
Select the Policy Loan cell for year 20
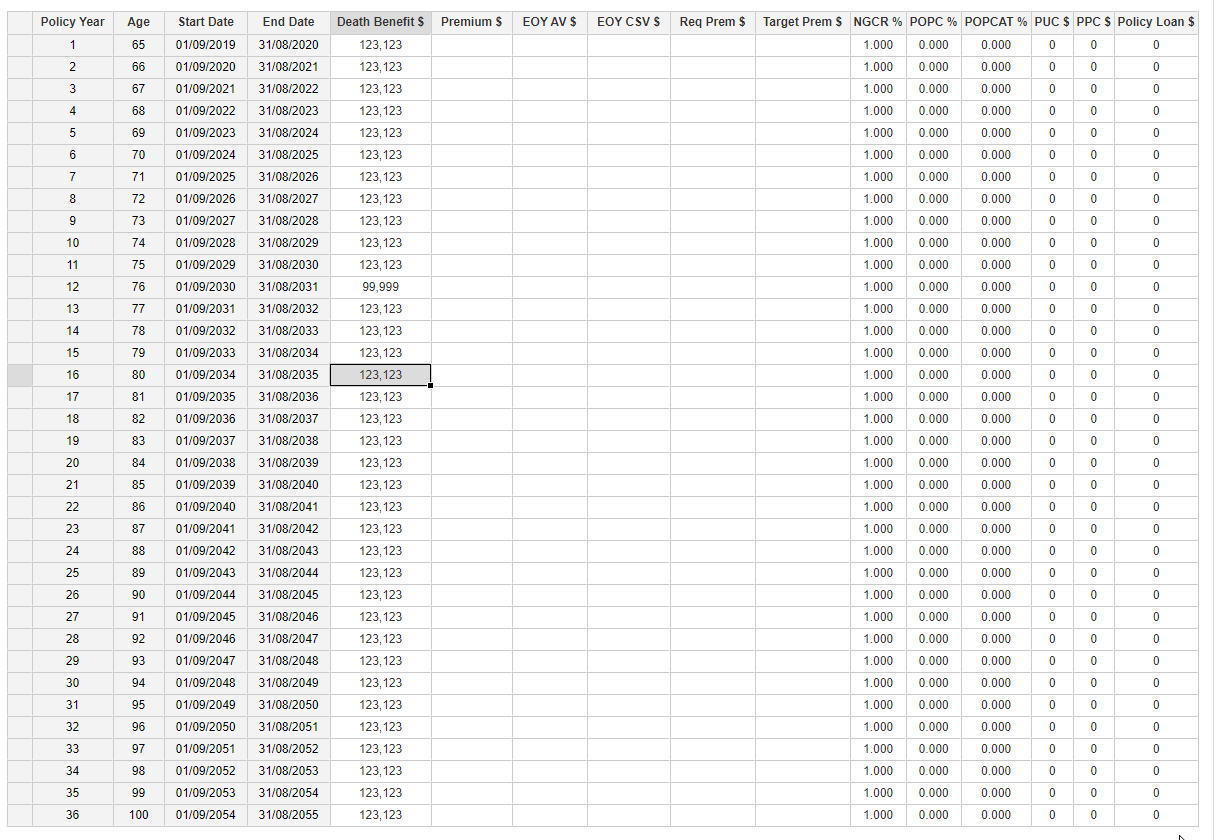pyautogui.click(x=1155, y=463)
